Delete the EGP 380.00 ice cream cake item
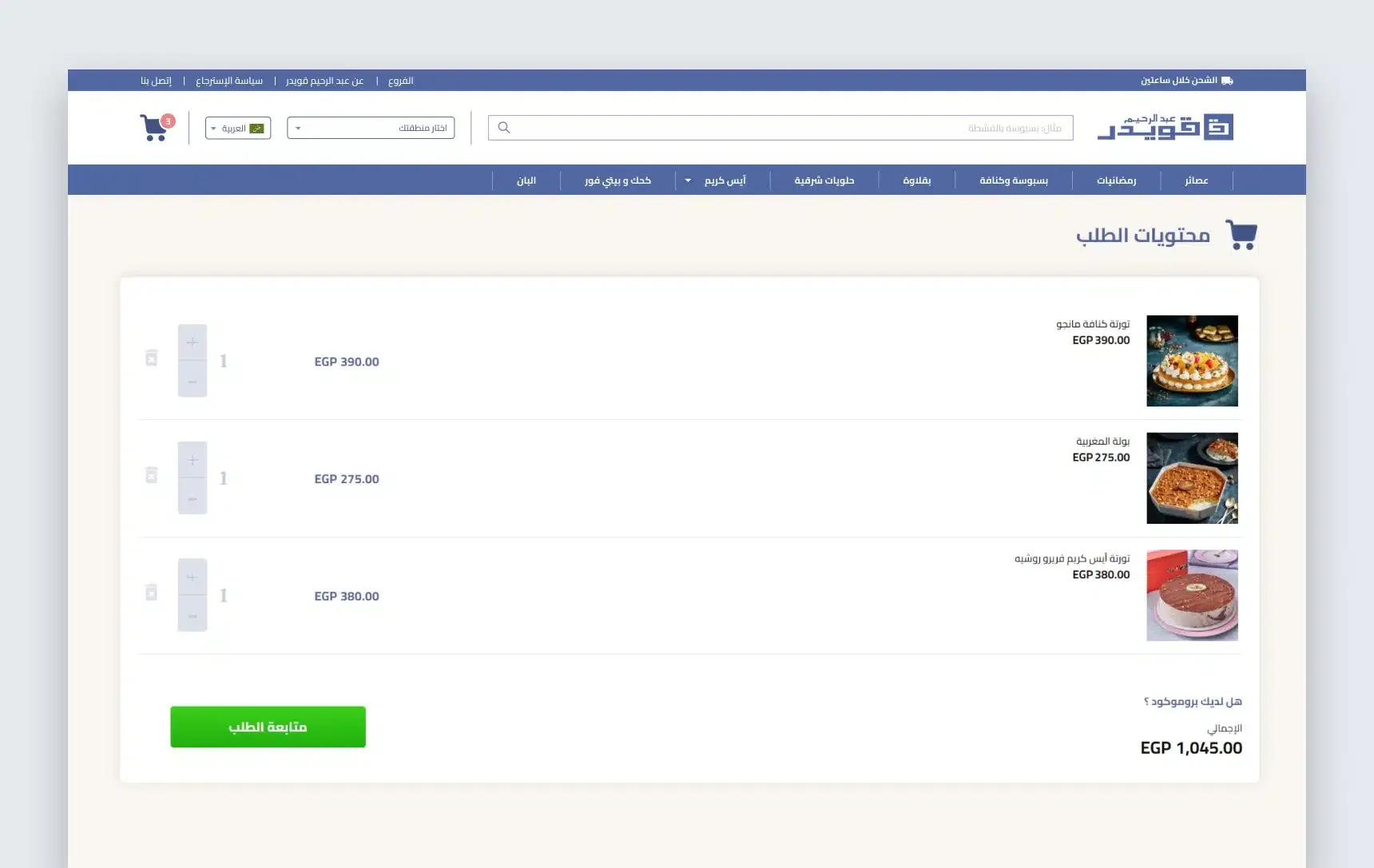The height and width of the screenshot is (868, 1374). [x=152, y=593]
